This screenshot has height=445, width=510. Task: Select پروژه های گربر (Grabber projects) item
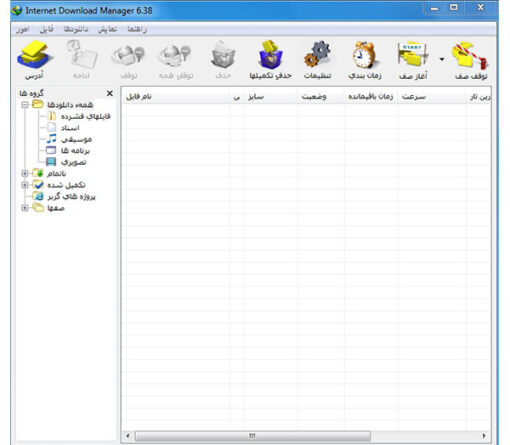point(71,196)
